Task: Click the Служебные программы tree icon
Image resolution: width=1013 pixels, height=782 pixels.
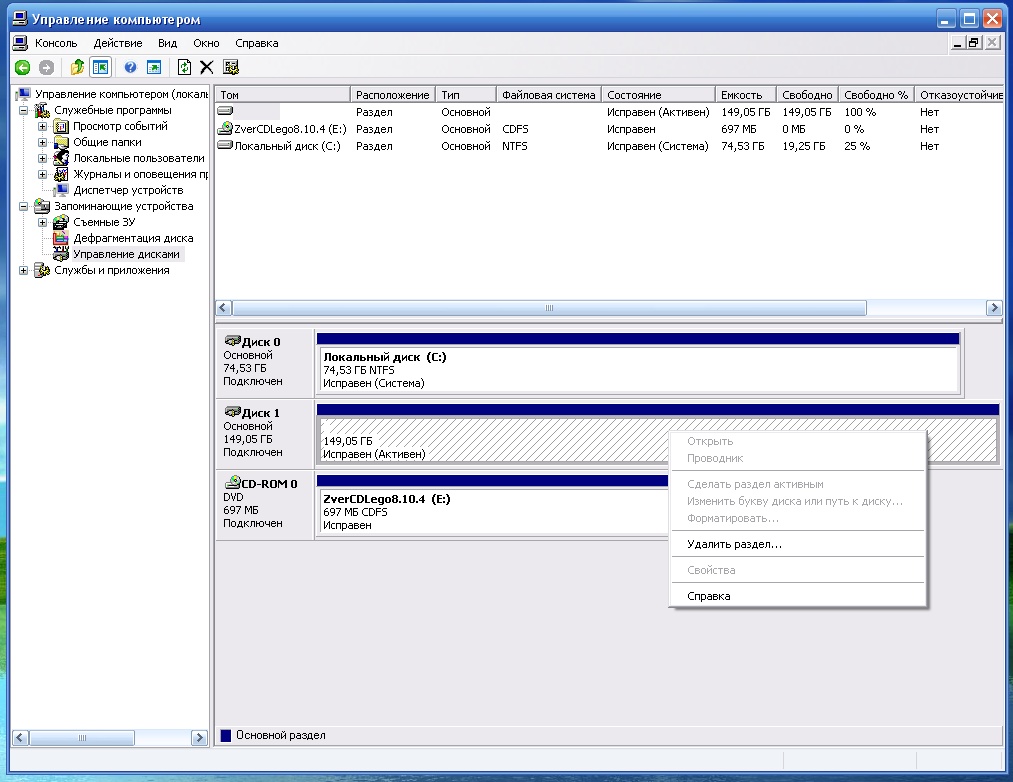Action: pyautogui.click(x=43, y=111)
